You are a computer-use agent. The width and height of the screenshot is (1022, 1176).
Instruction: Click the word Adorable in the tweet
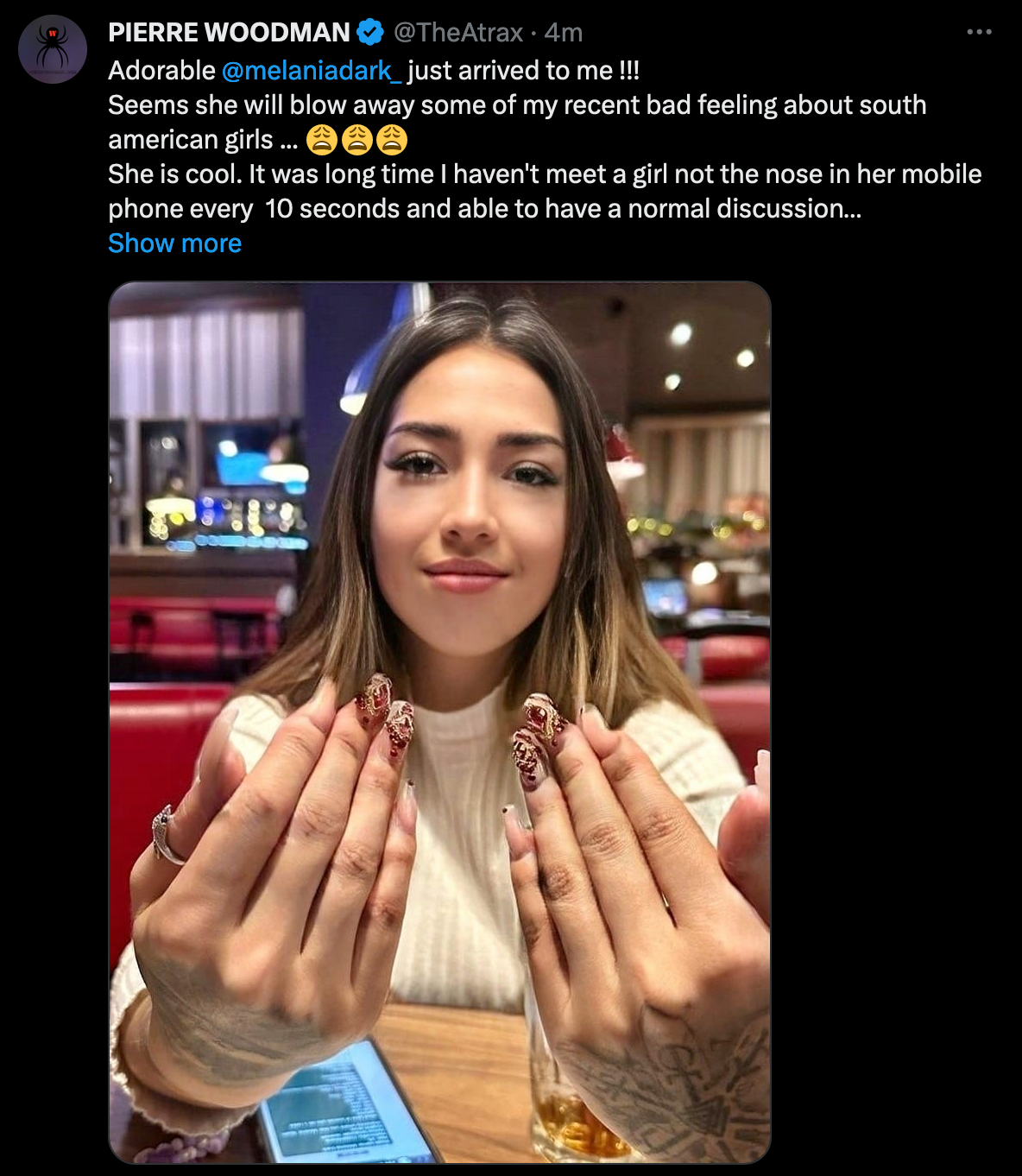(161, 71)
